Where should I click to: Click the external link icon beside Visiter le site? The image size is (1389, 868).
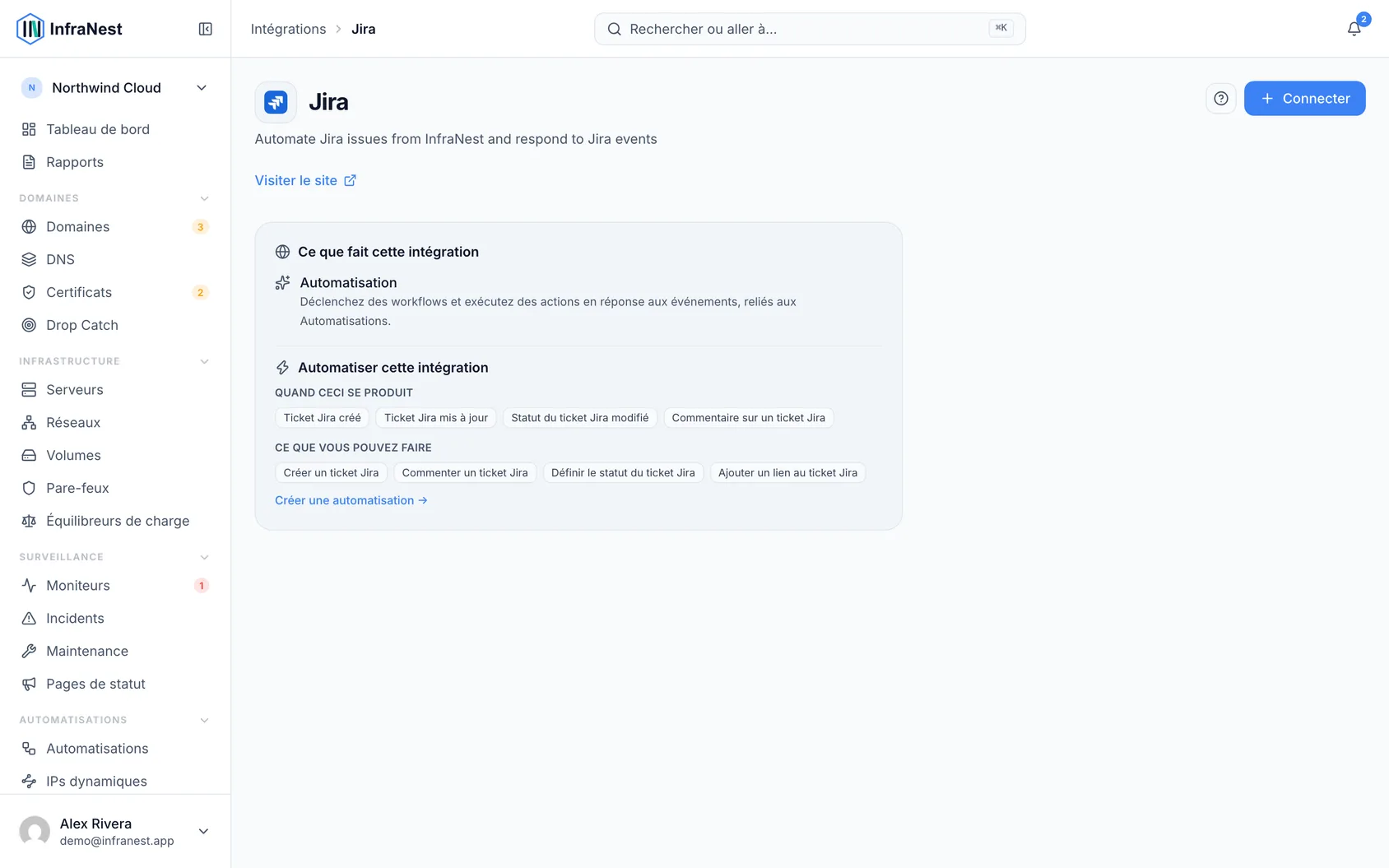[x=350, y=180]
